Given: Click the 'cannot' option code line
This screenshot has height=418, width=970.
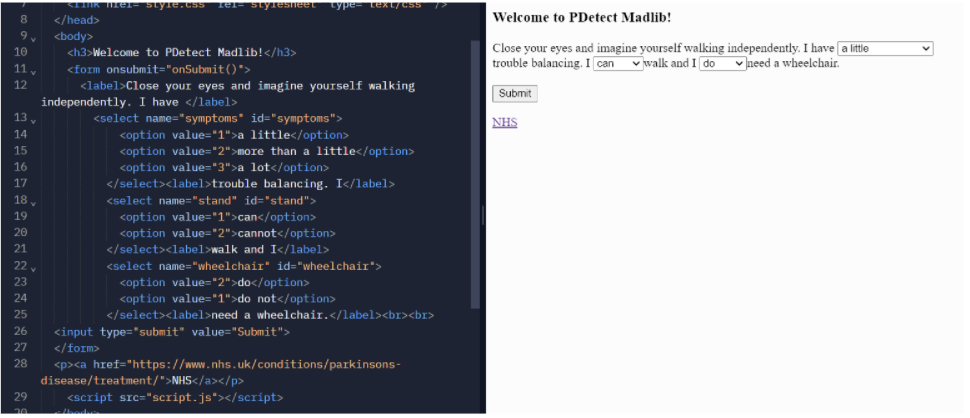Looking at the screenshot, I should pos(227,233).
